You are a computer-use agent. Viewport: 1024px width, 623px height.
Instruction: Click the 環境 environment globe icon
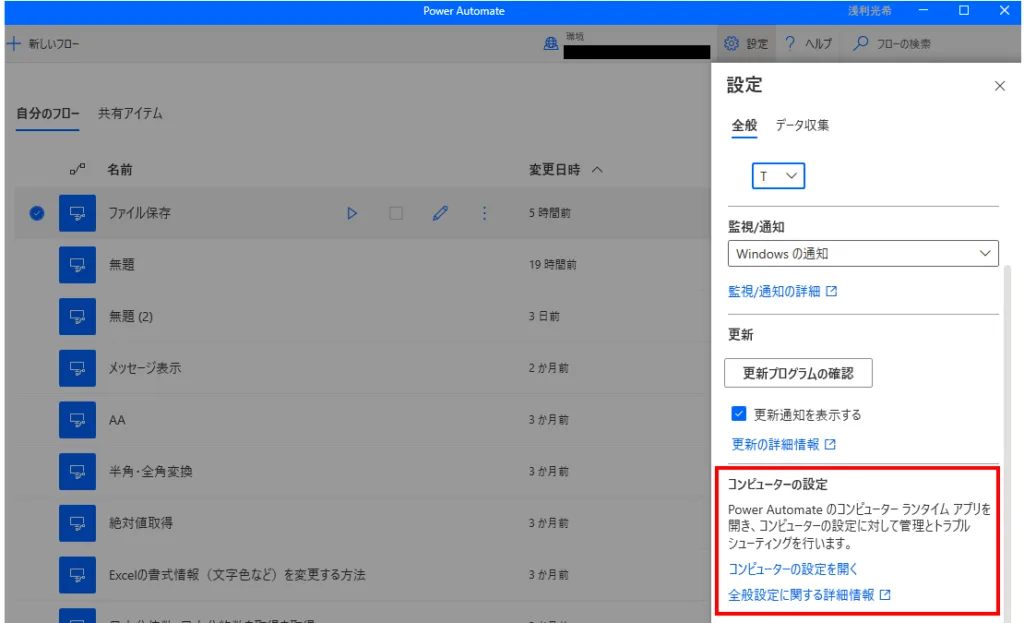click(551, 44)
